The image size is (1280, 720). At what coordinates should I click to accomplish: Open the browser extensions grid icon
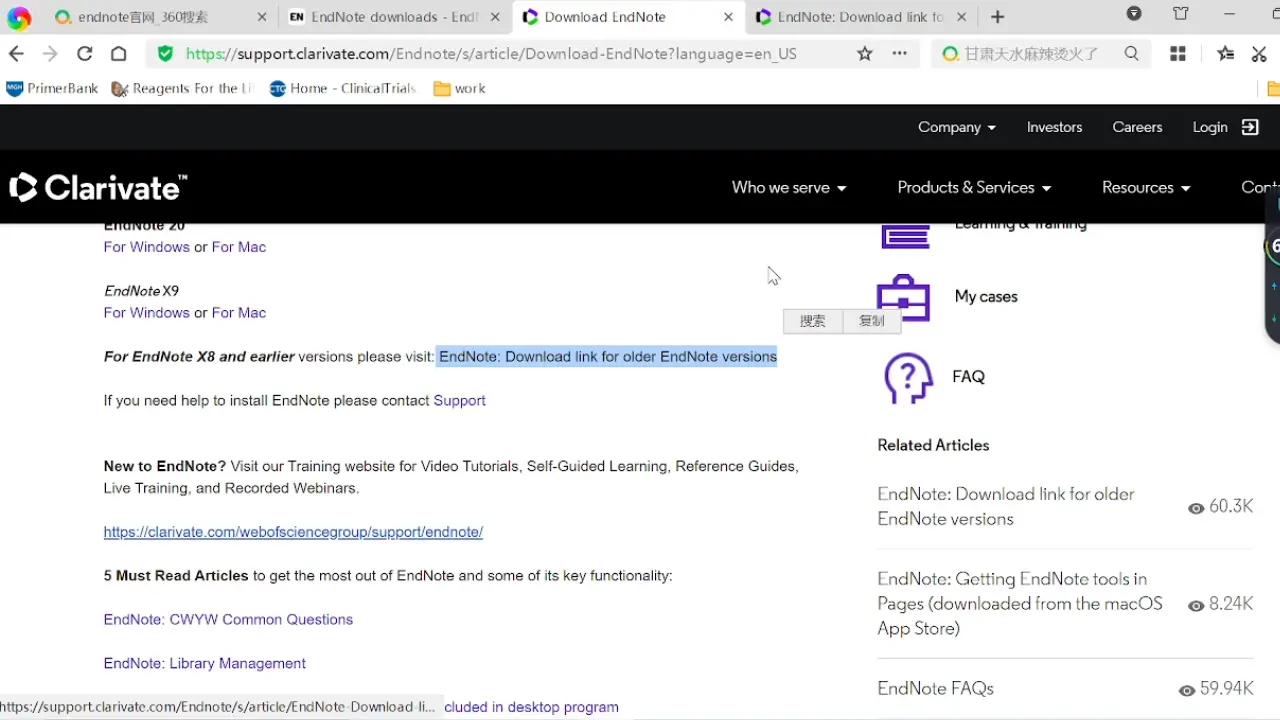click(x=1178, y=54)
